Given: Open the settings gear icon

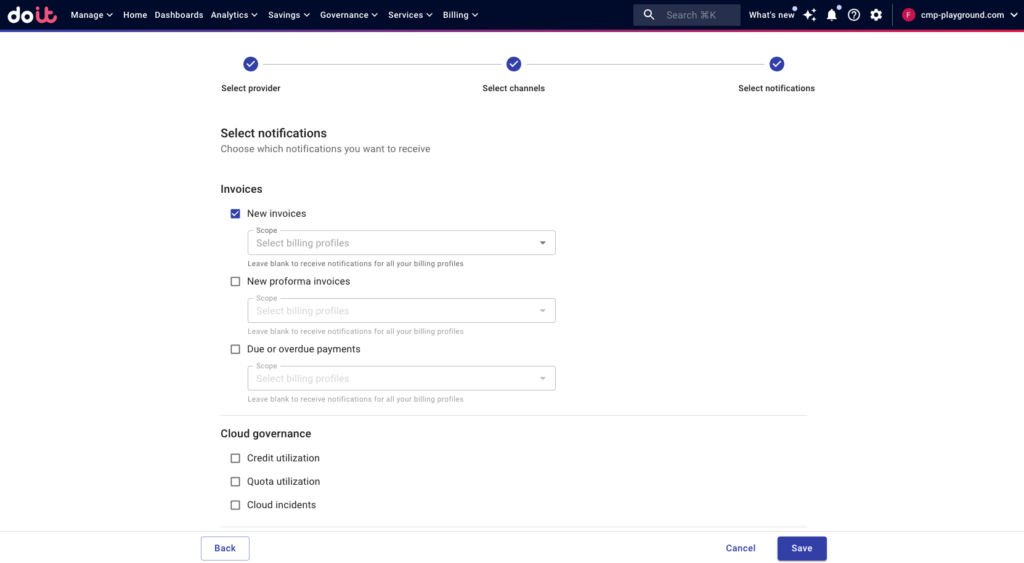Looking at the screenshot, I should [876, 15].
